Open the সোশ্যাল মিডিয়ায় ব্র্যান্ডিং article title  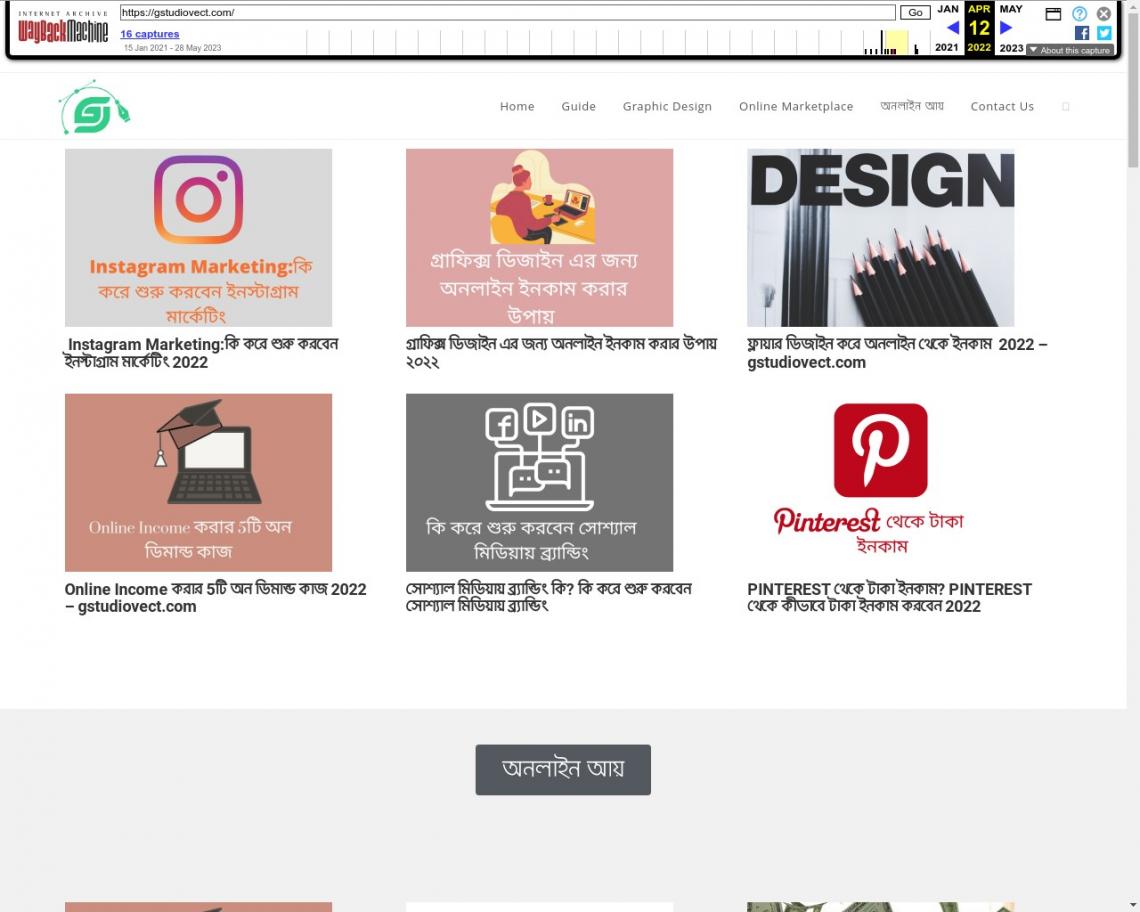point(549,597)
